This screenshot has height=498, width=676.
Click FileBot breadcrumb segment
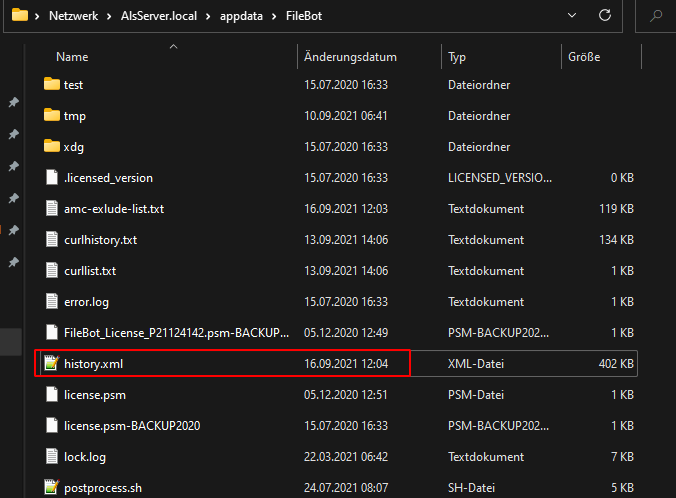click(304, 16)
